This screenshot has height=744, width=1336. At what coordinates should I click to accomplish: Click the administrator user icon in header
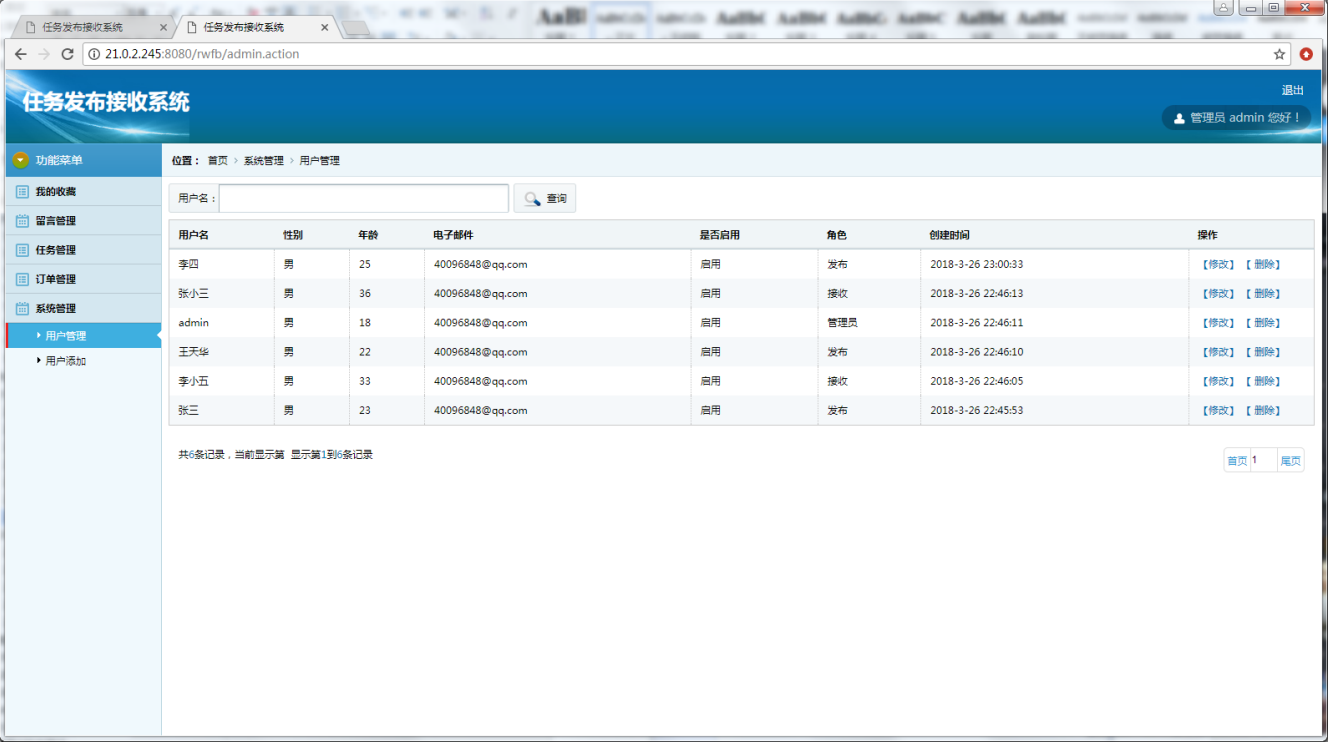click(1179, 118)
